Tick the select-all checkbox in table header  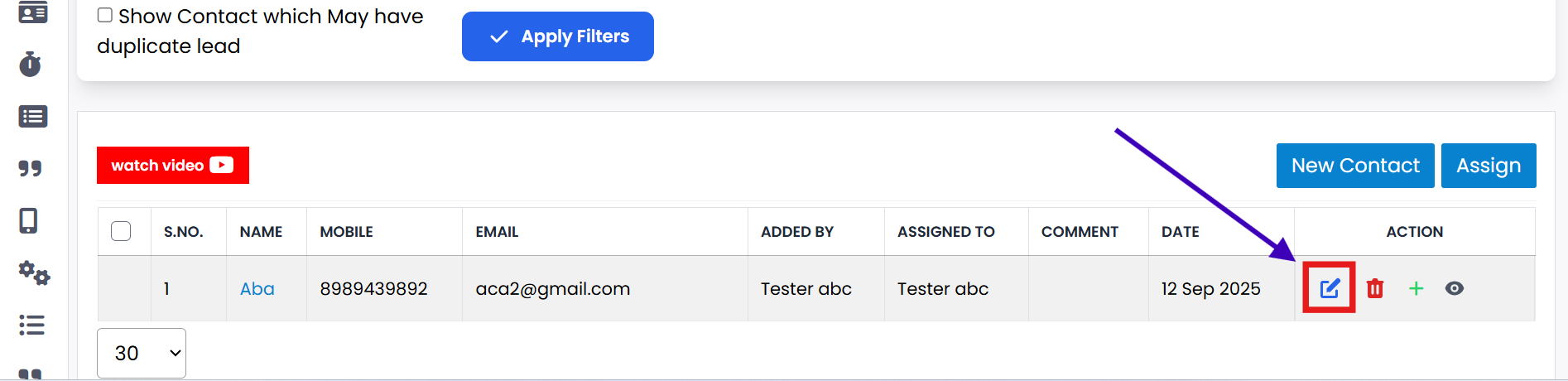(121, 231)
